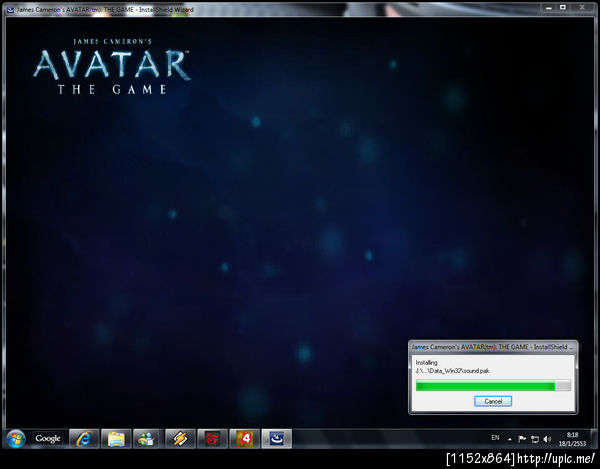Close the InstallShield Wizard main window
This screenshot has width=600, height=469.
pyautogui.click(x=582, y=8)
